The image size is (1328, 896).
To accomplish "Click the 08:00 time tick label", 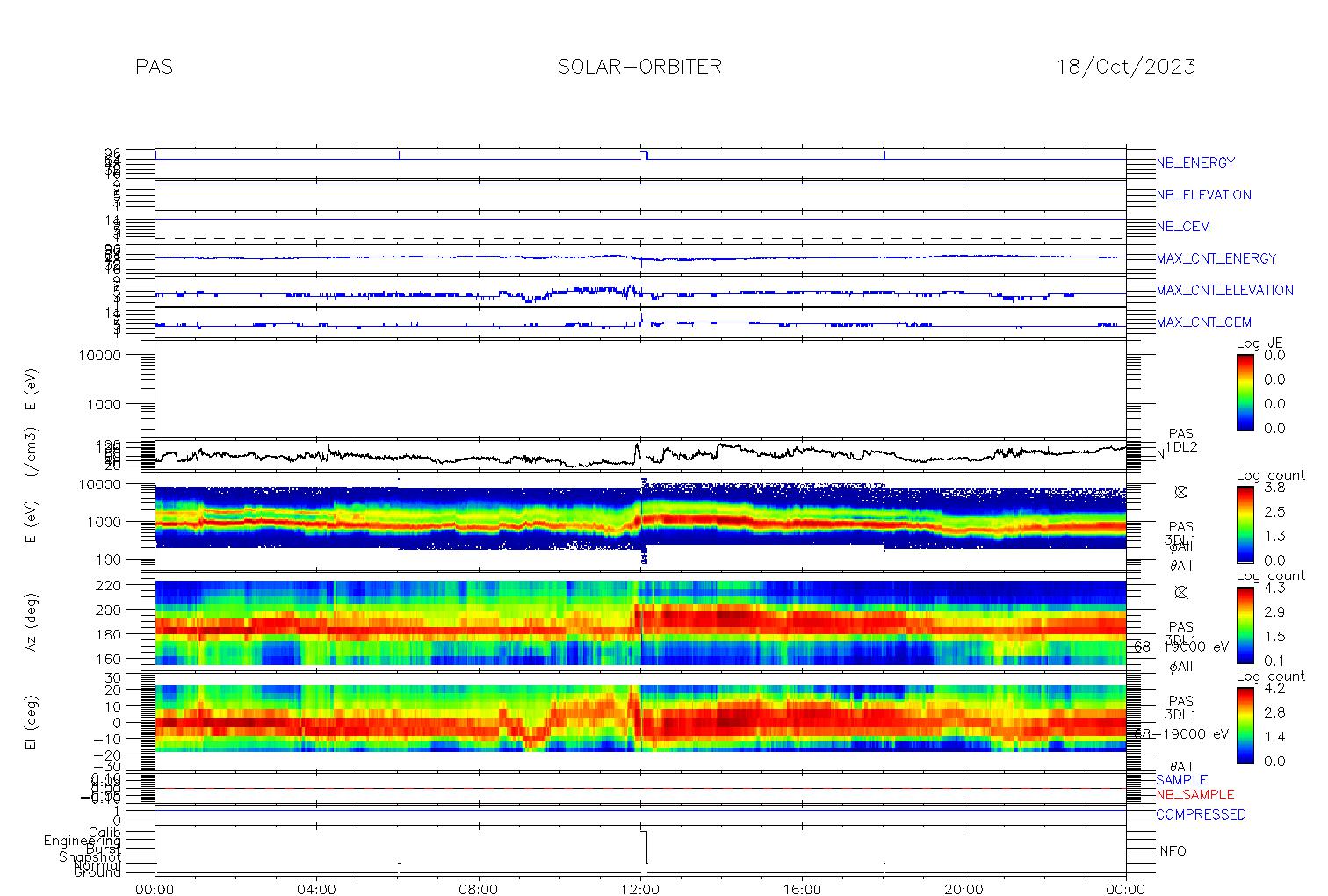I will (x=479, y=889).
